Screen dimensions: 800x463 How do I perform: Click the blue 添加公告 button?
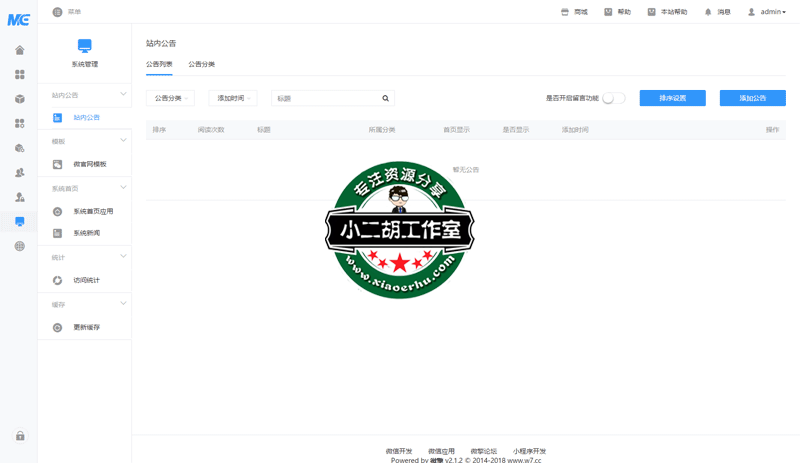click(x=753, y=98)
